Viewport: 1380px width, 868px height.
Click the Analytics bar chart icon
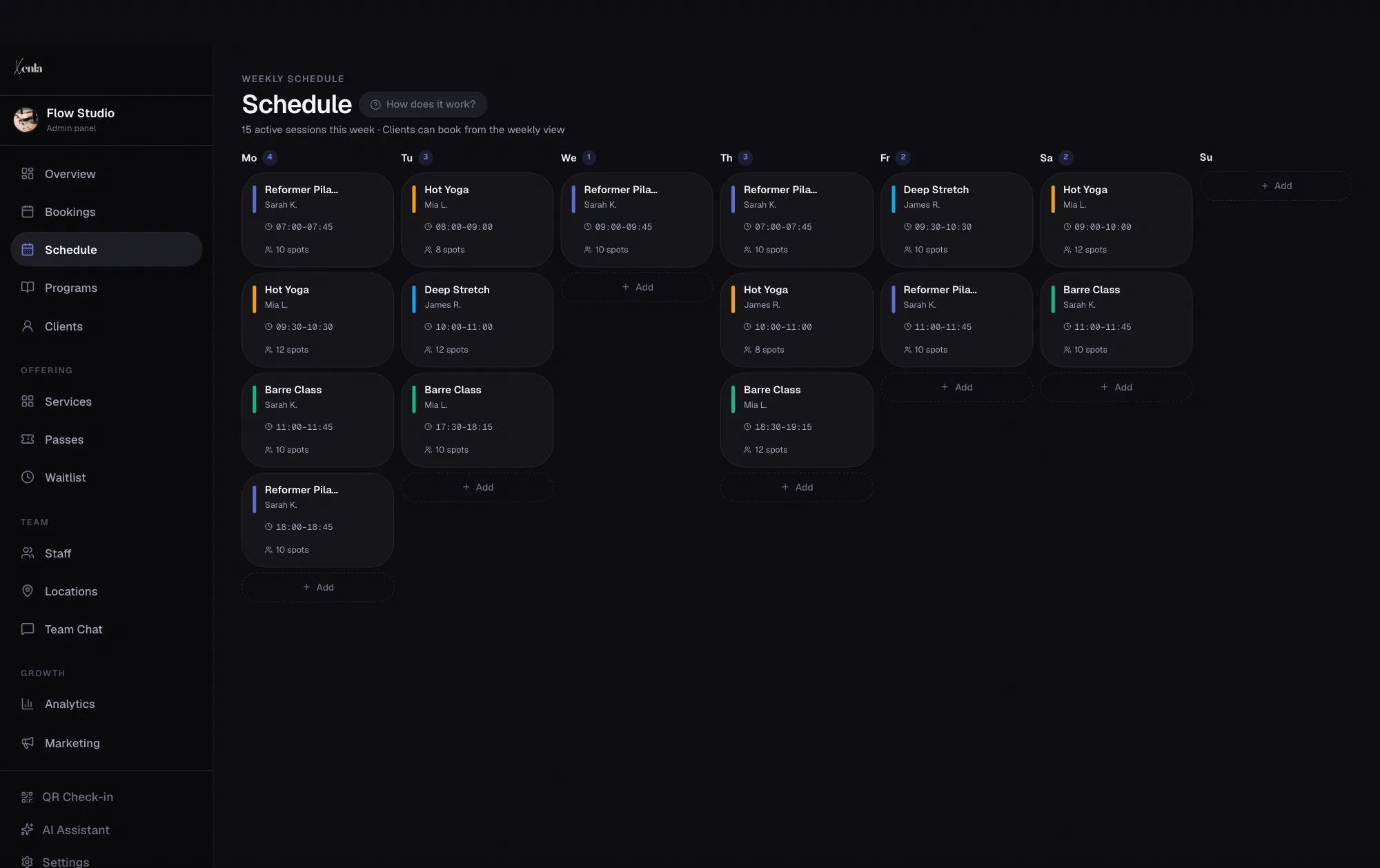(x=28, y=704)
